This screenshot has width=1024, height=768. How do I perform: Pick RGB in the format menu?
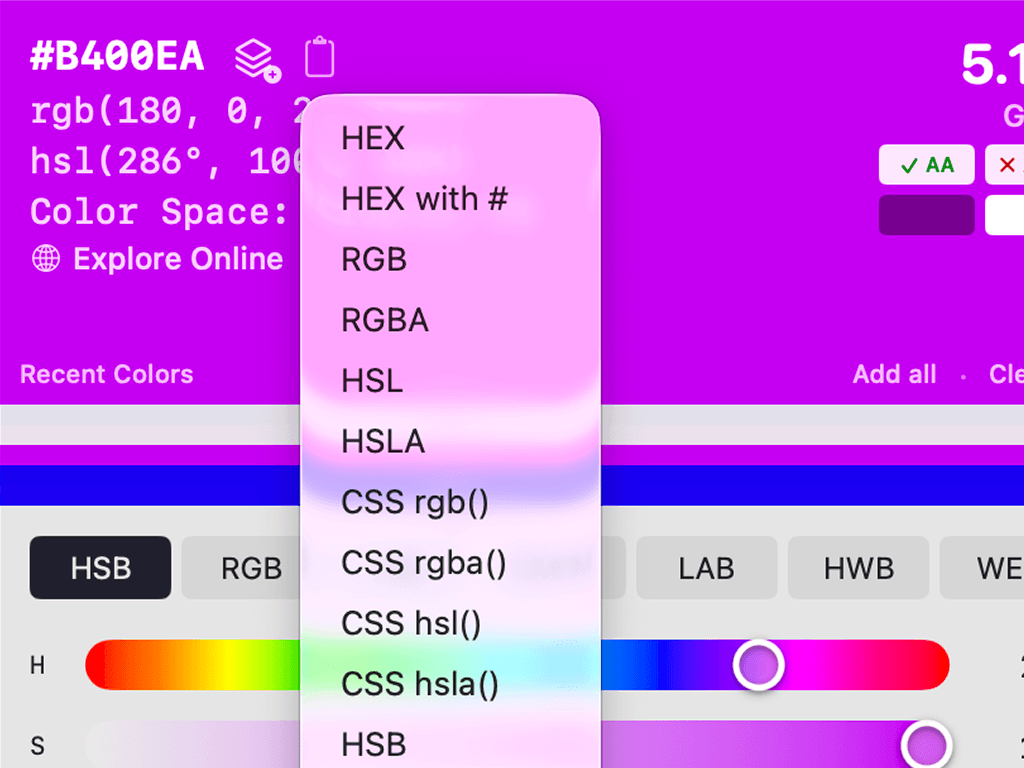click(374, 260)
